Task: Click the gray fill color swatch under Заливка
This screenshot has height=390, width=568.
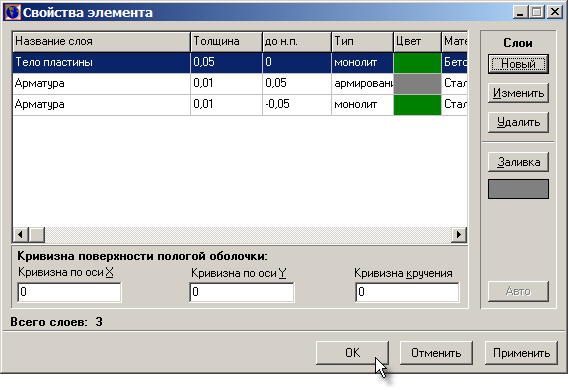Action: (x=518, y=189)
